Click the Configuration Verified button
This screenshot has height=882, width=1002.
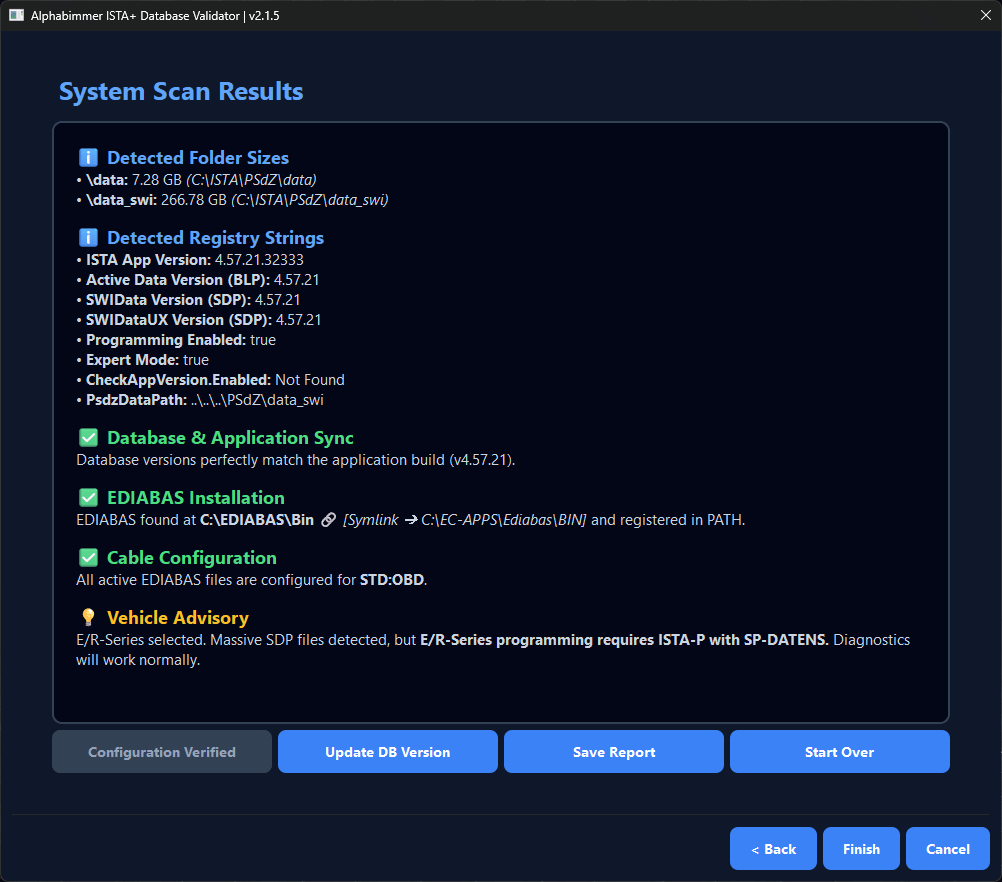pos(162,752)
